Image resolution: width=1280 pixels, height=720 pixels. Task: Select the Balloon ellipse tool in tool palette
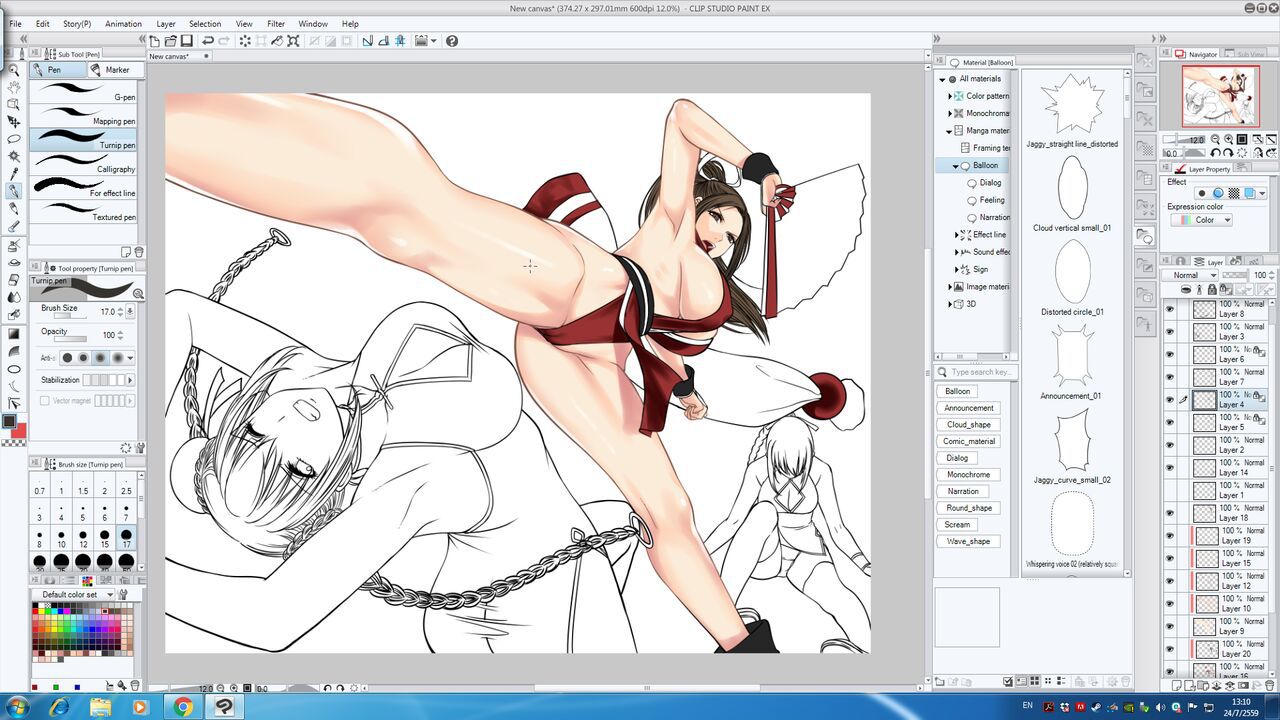pyautogui.click(x=14, y=368)
